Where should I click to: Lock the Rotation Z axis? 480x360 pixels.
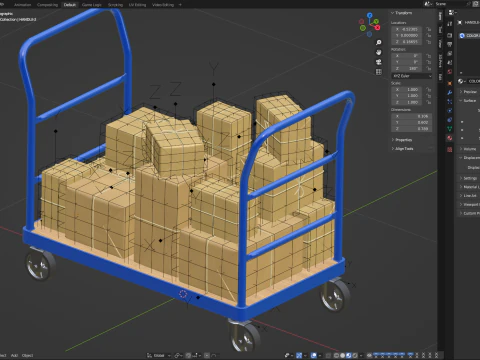(429, 68)
